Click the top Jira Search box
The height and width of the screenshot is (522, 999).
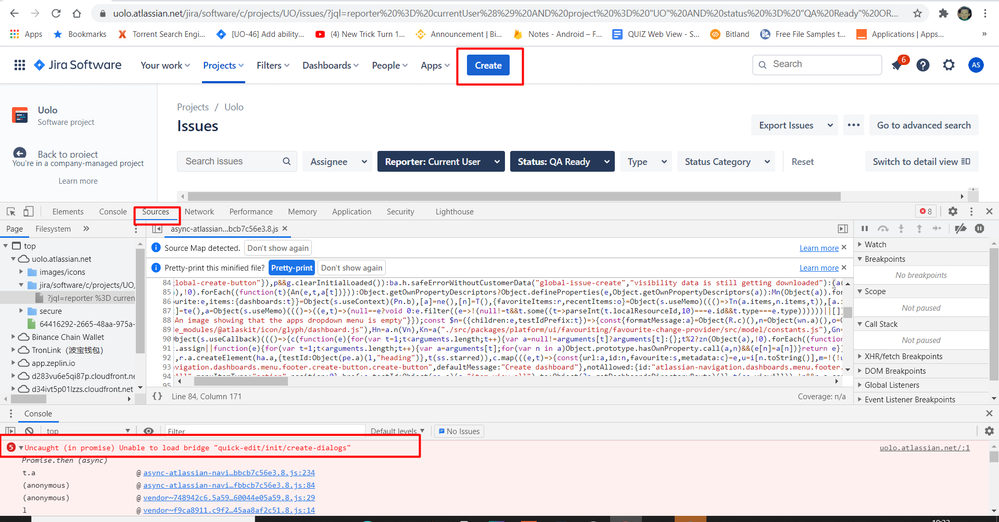coord(817,64)
